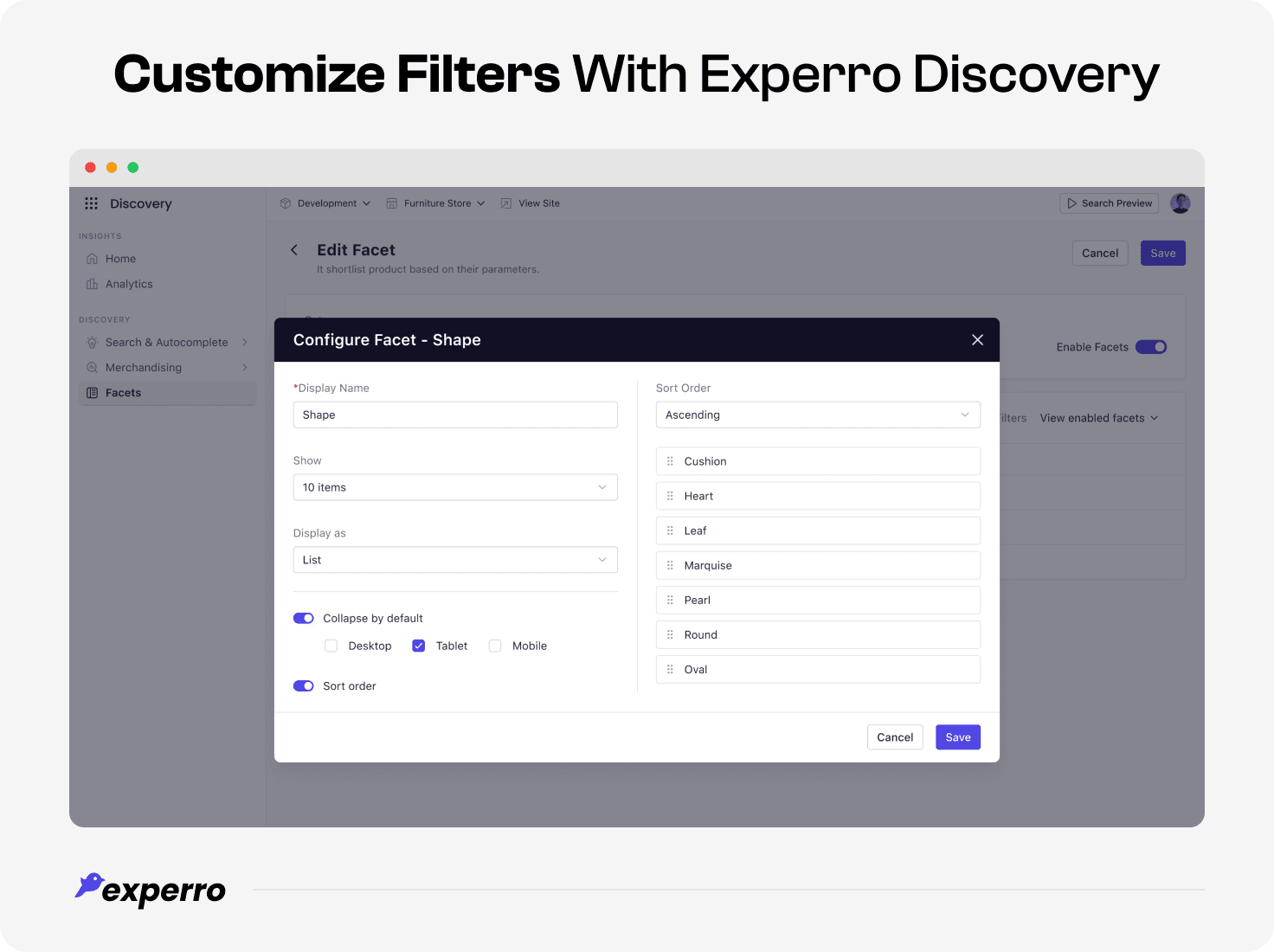This screenshot has height=952, width=1274.
Task: Click Save in the Configure Facet dialog
Action: (x=958, y=737)
